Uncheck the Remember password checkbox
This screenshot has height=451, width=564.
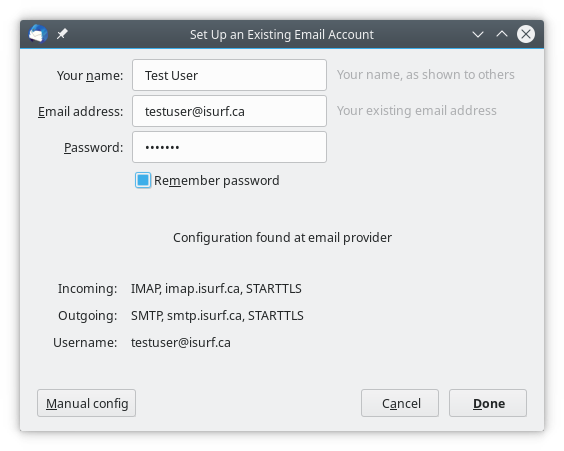click(143, 180)
